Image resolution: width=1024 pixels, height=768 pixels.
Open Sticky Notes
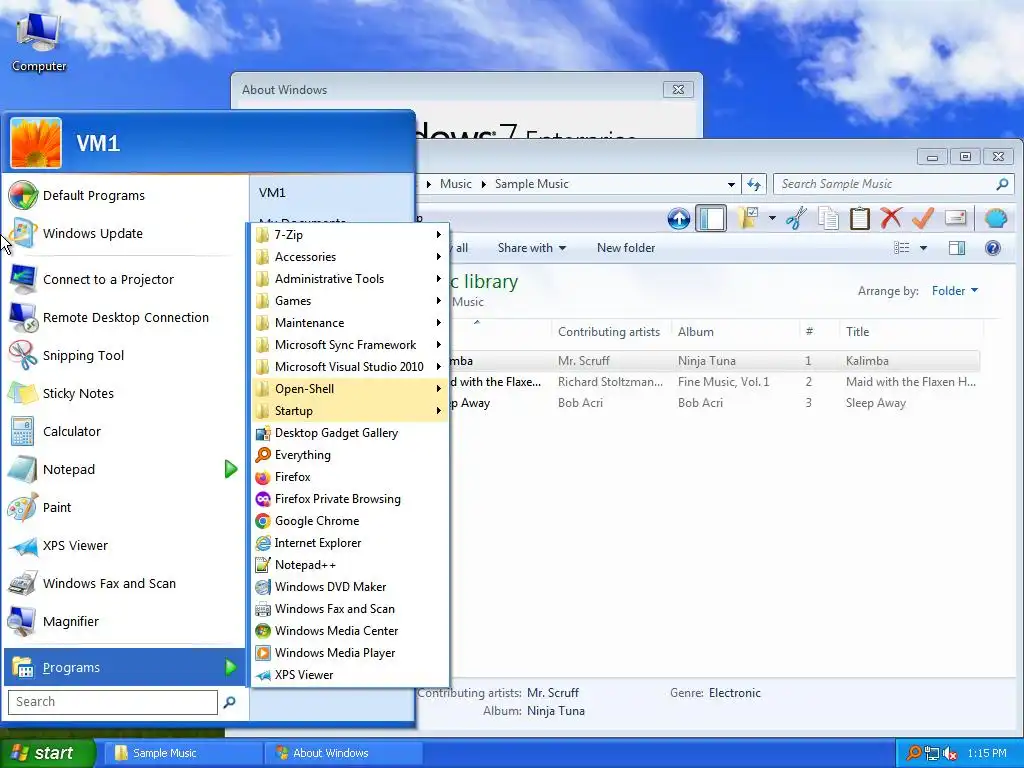click(124, 393)
